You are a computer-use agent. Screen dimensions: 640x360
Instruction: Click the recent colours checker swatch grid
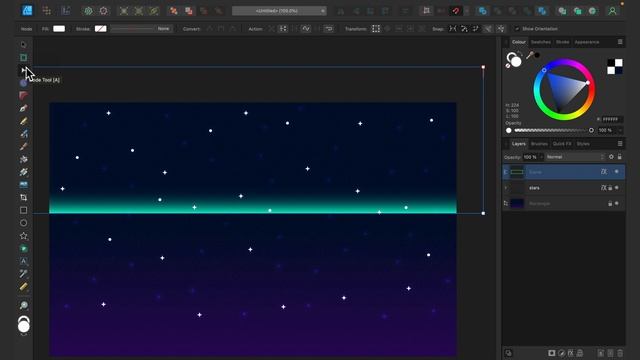[615, 67]
